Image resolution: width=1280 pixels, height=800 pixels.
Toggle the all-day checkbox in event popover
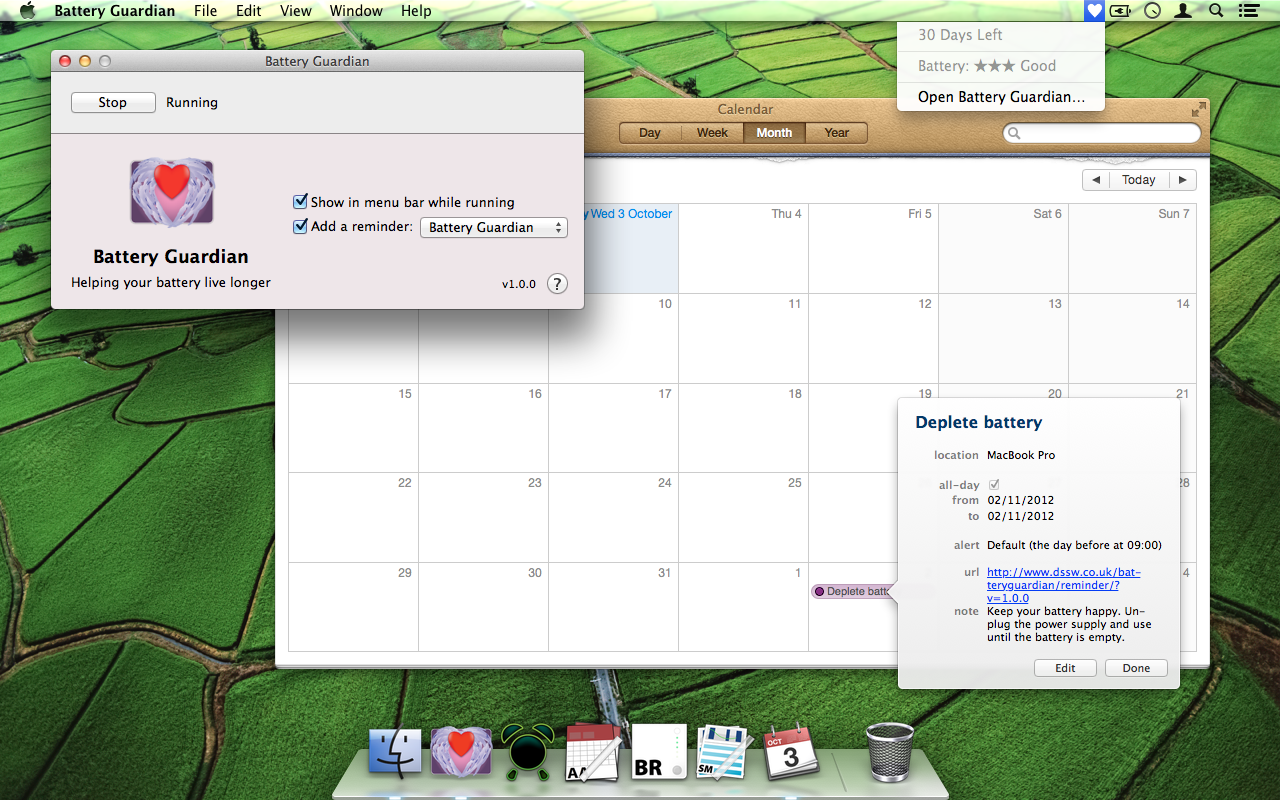(x=994, y=485)
